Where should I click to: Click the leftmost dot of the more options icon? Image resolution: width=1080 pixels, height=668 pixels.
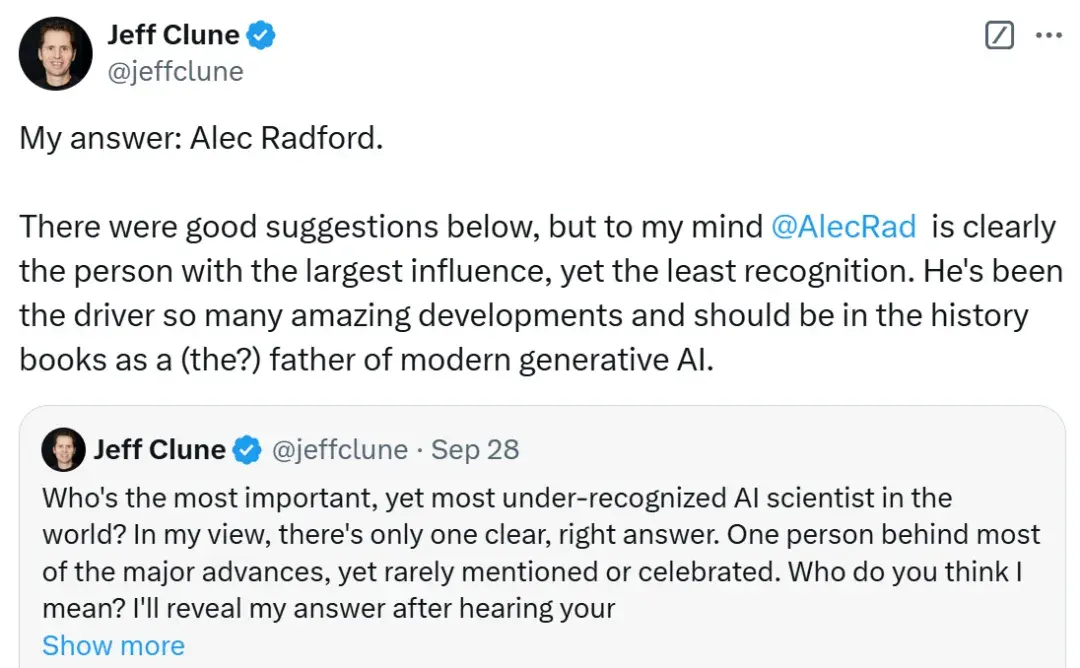click(1036, 33)
